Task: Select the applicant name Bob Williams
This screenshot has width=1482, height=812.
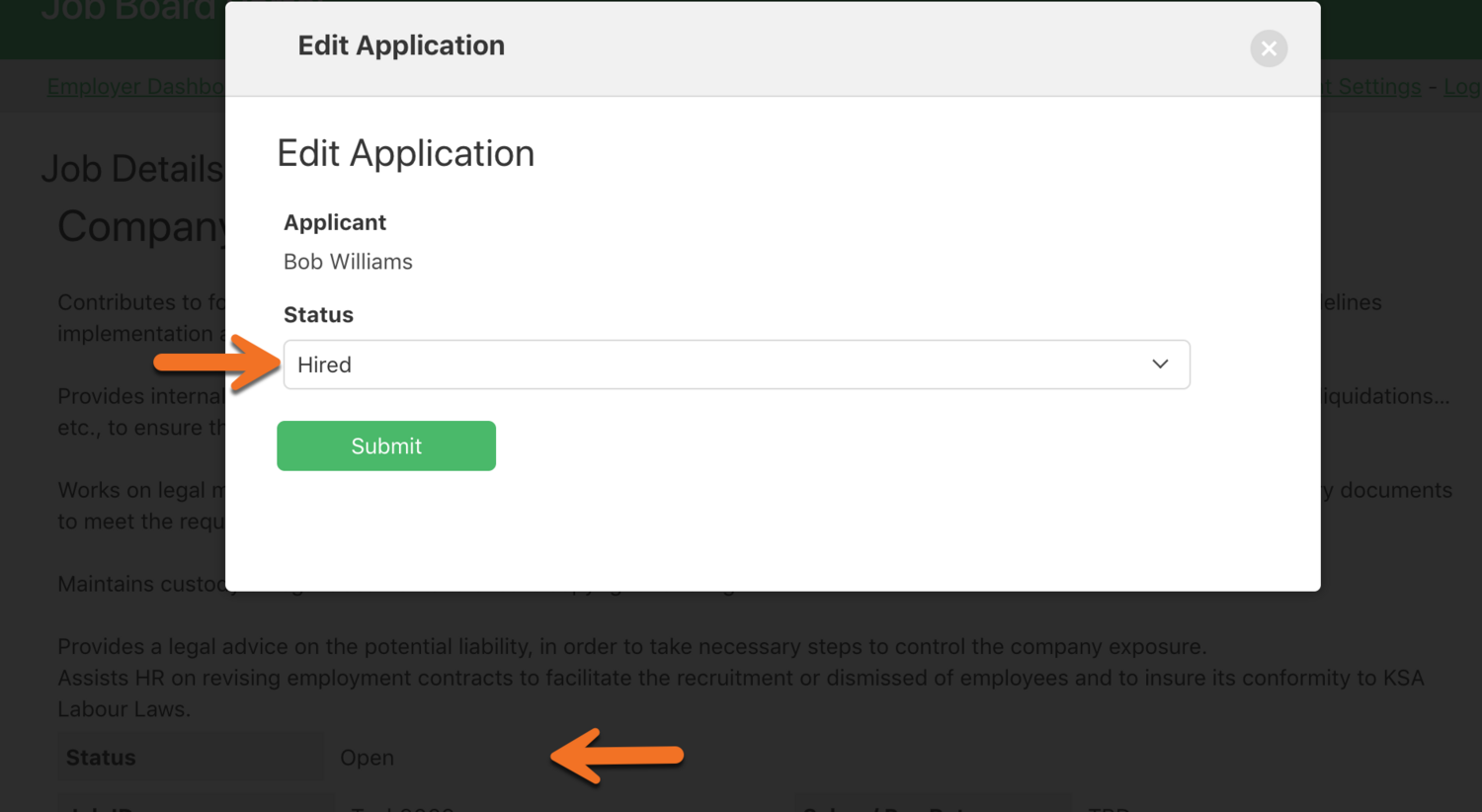Action: 348,262
